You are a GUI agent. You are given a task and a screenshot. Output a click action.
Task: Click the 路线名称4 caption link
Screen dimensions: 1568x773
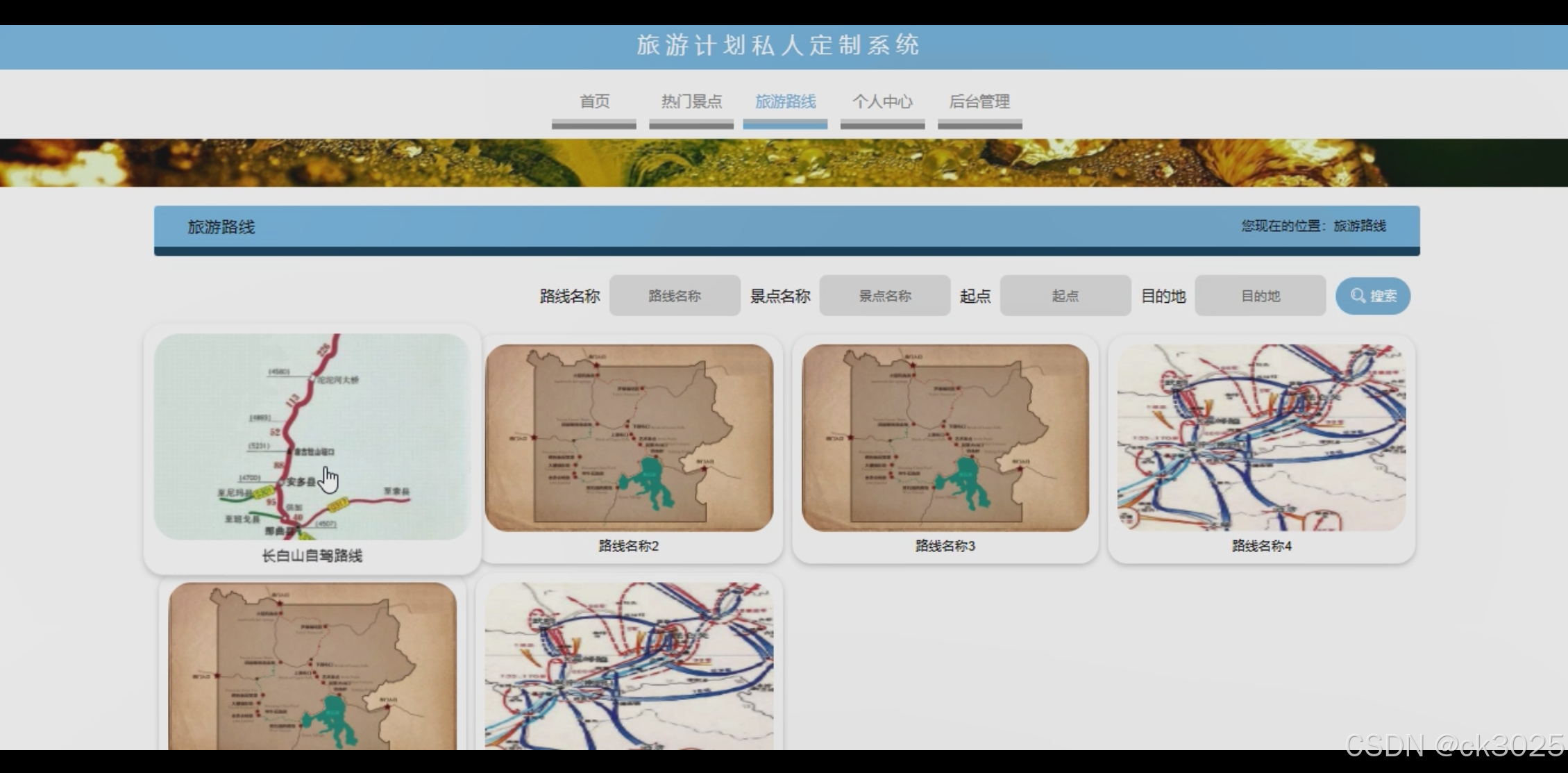1261,546
